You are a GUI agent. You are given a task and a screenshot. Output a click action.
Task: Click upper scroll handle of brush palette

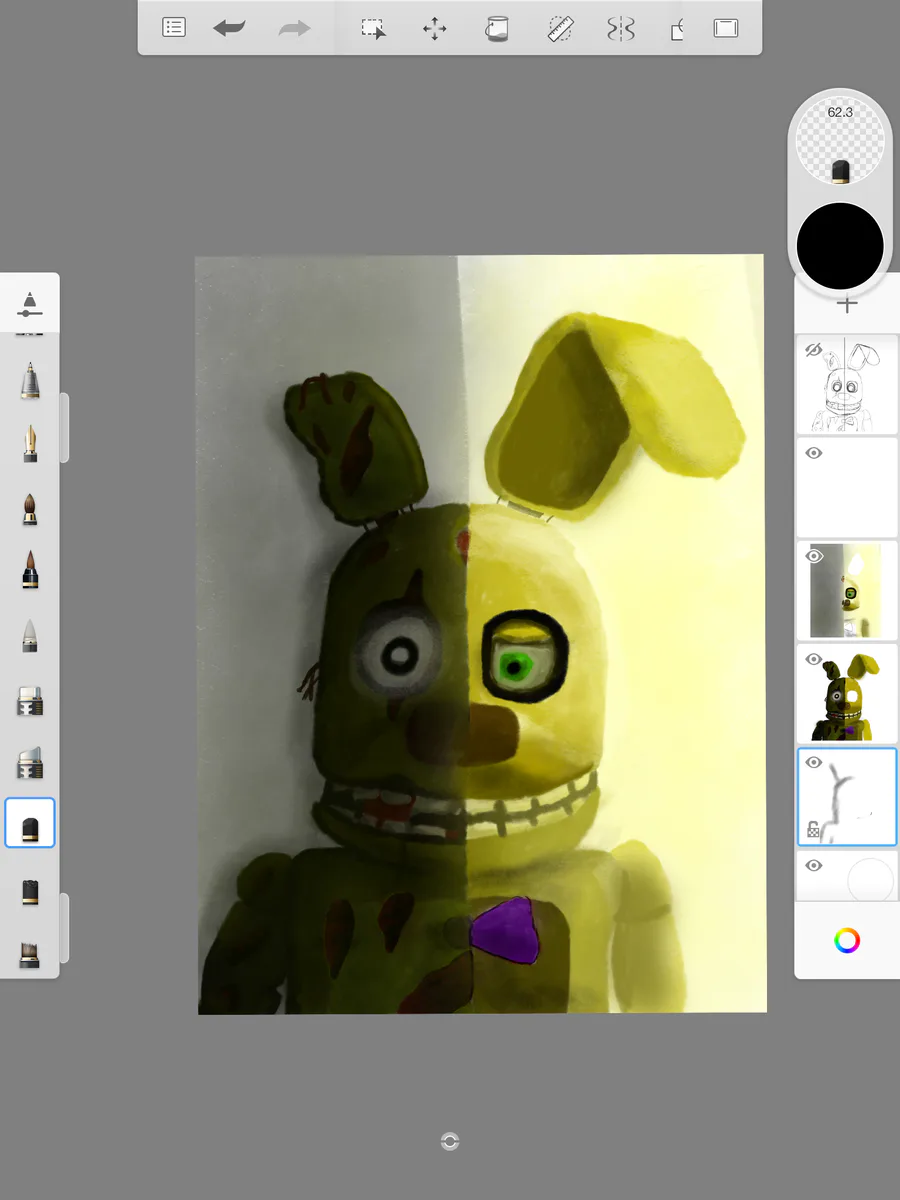(x=65, y=428)
